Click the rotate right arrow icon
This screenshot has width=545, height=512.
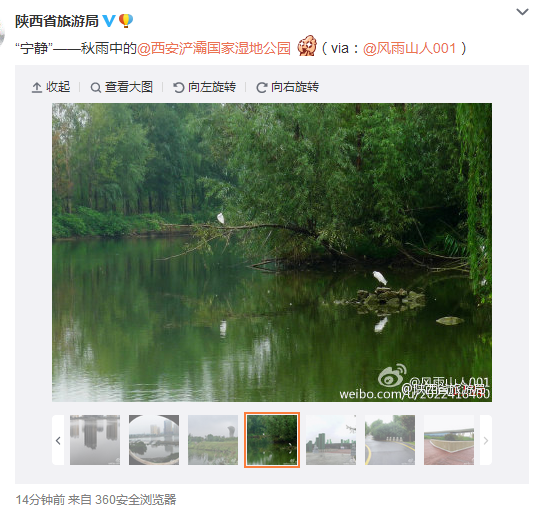tap(261, 87)
